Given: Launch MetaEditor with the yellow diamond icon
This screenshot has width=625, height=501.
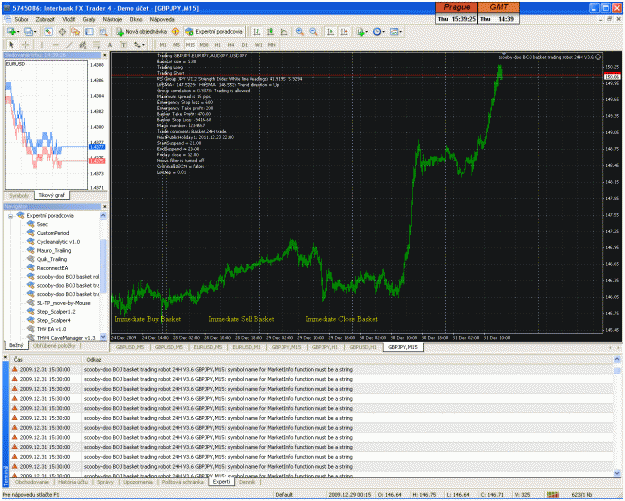Looking at the screenshot, I should pyautogui.click(x=175, y=31).
